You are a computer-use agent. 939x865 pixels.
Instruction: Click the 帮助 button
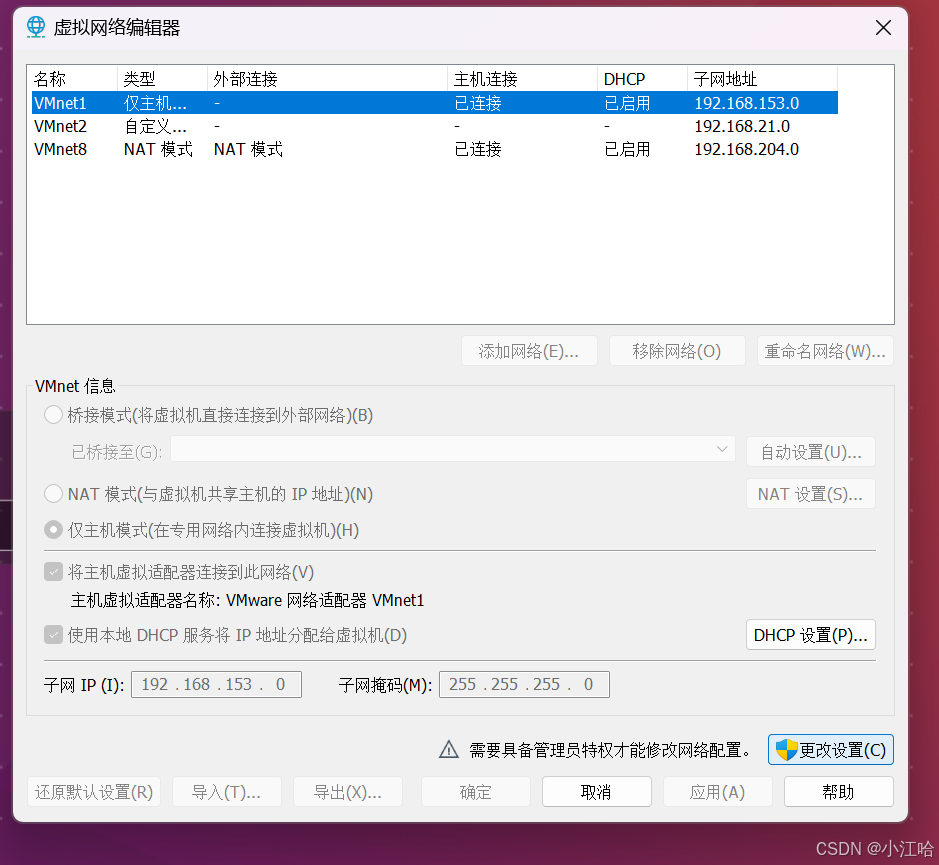[x=838, y=792]
